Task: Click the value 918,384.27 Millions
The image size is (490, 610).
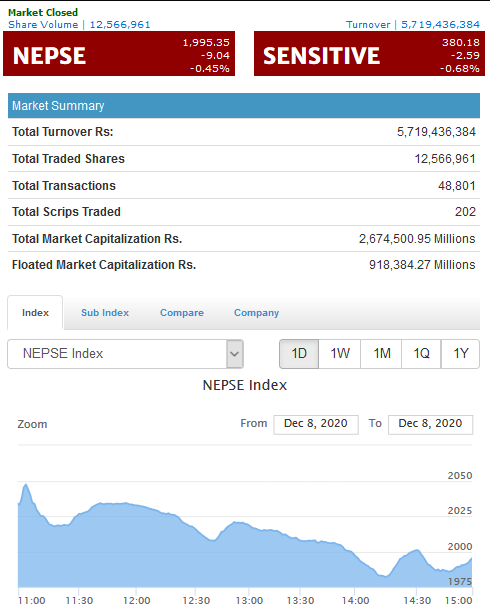Action: (x=422, y=265)
